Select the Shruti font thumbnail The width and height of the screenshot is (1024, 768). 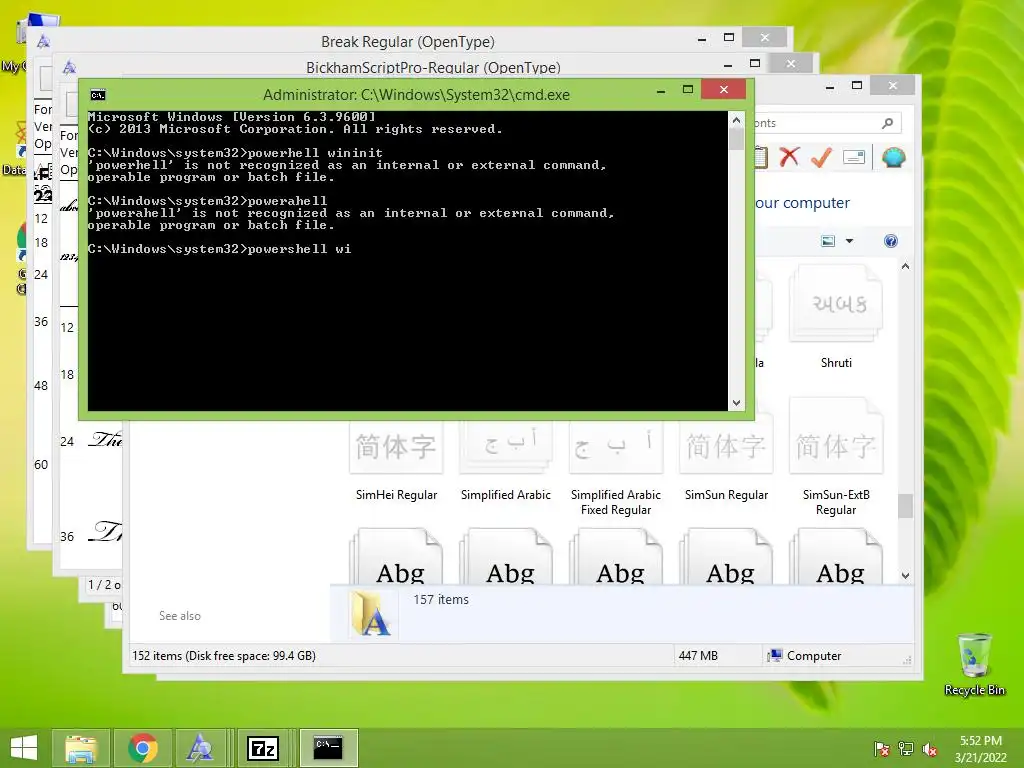(x=836, y=304)
